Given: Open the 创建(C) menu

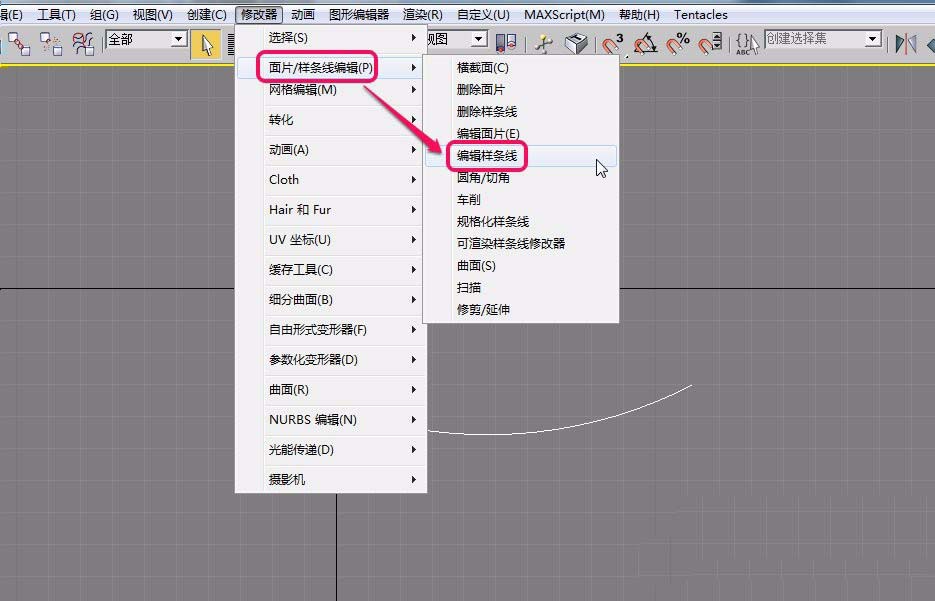Looking at the screenshot, I should point(206,14).
